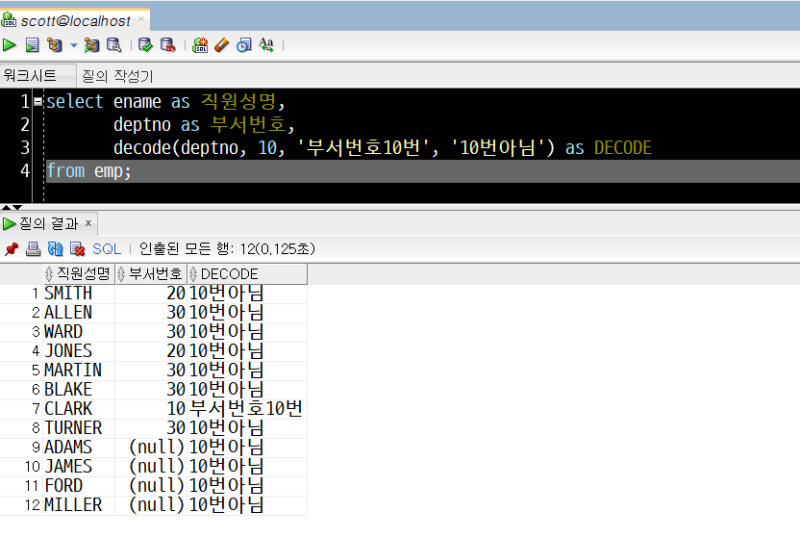This screenshot has width=800, height=538.
Task: Click the blue SQL link in results toolbar
Action: (107, 249)
